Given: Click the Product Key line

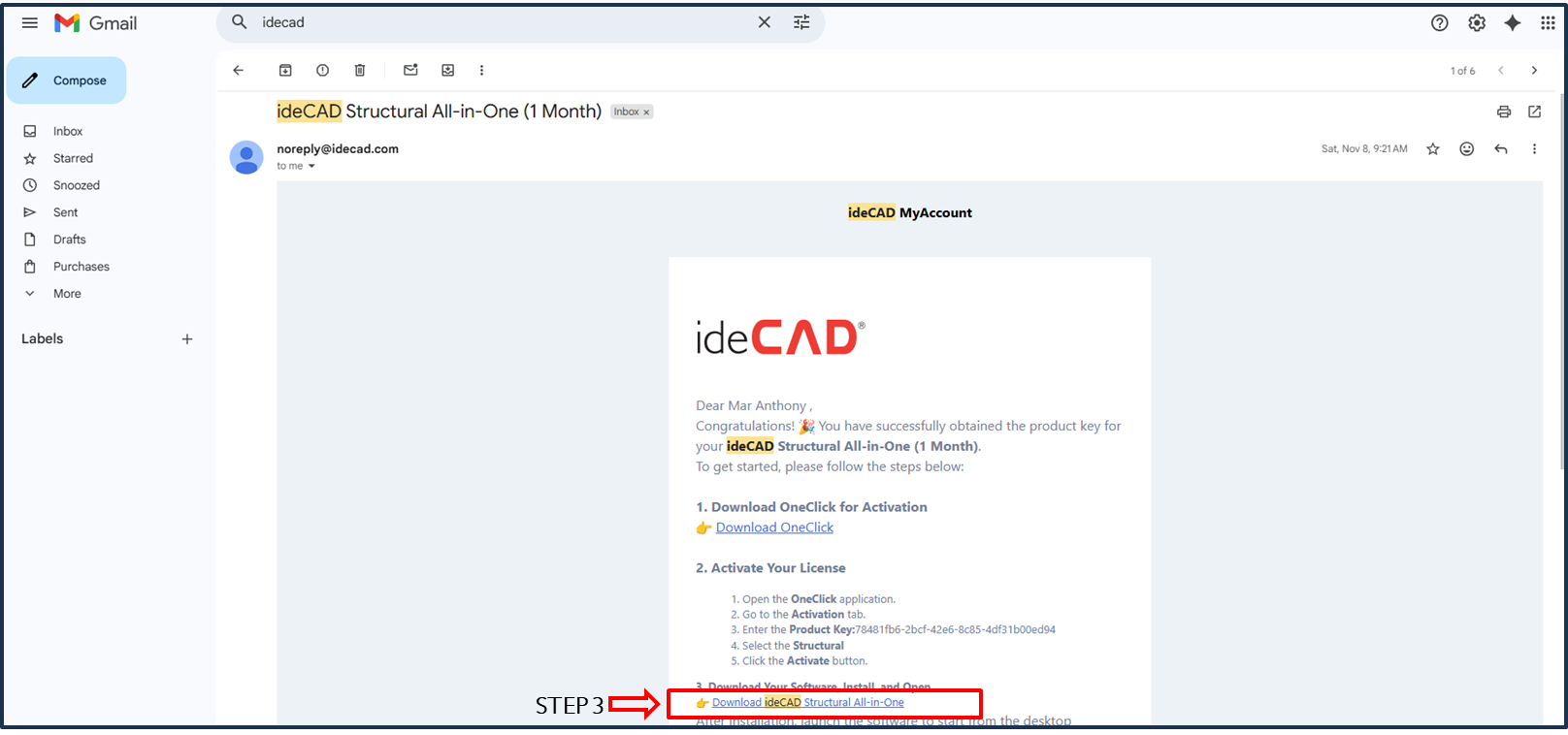Looking at the screenshot, I should (x=898, y=630).
